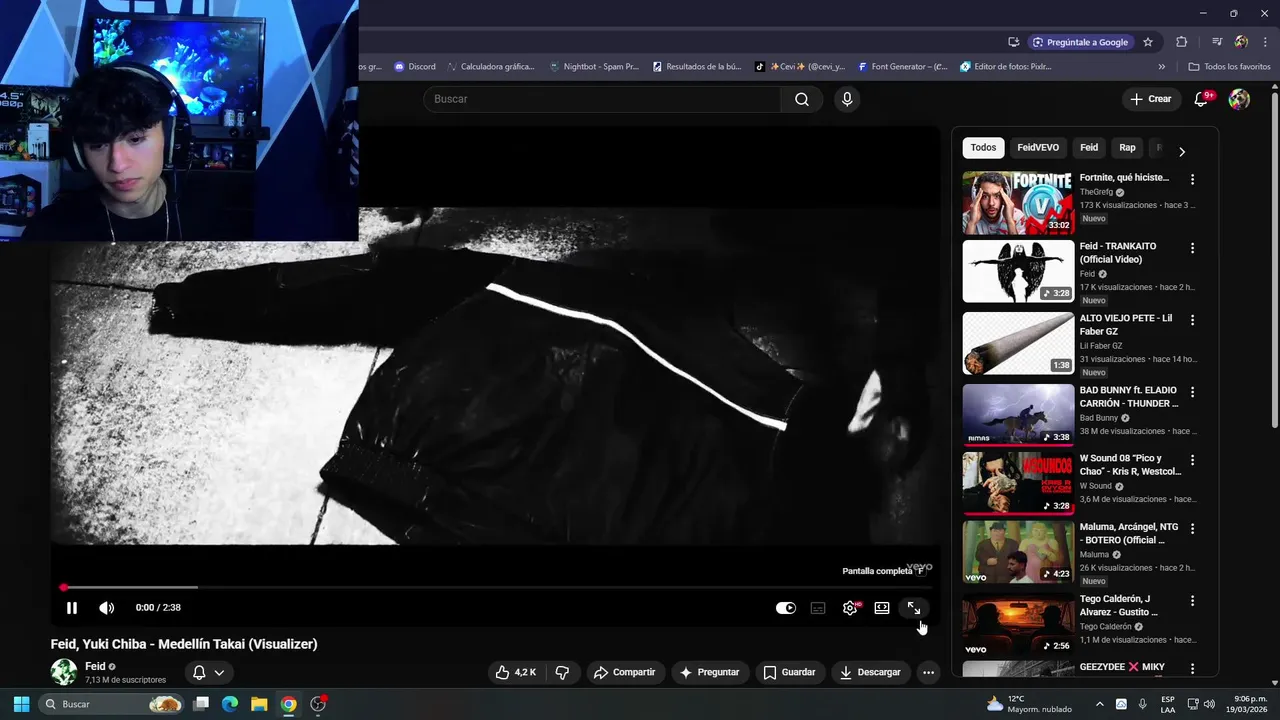Image resolution: width=1280 pixels, height=720 pixels.
Task: Enter fullscreen with the Pantalla completa button
Action: click(x=914, y=608)
